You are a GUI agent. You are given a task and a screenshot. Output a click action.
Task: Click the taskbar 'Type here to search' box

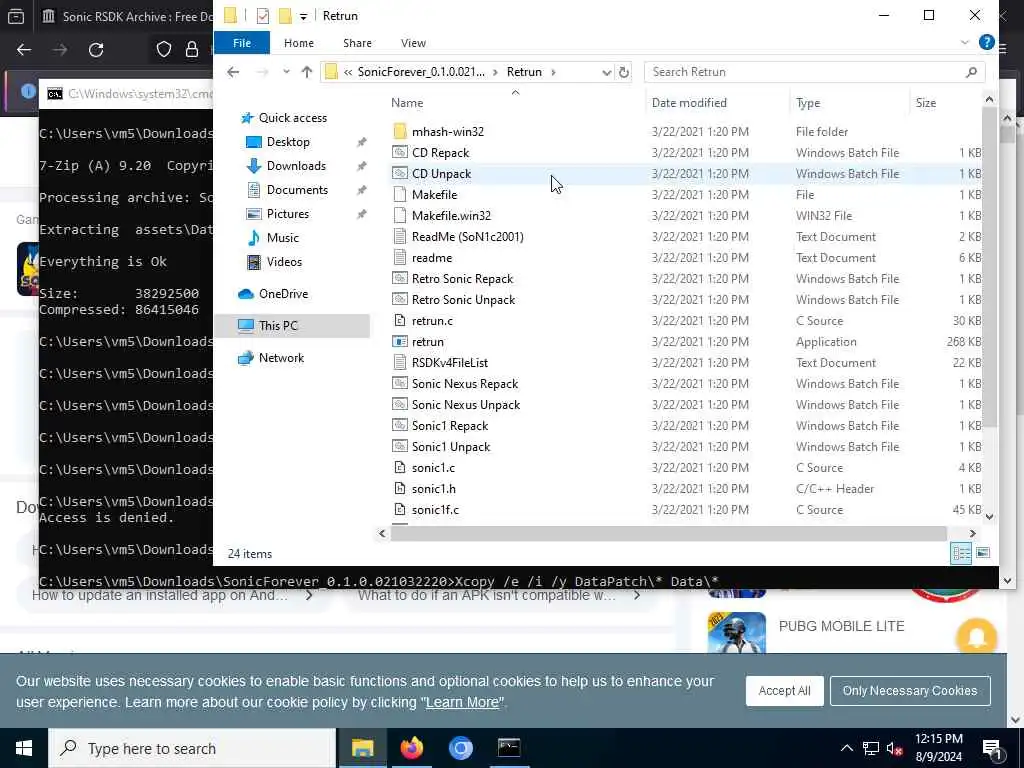click(193, 748)
